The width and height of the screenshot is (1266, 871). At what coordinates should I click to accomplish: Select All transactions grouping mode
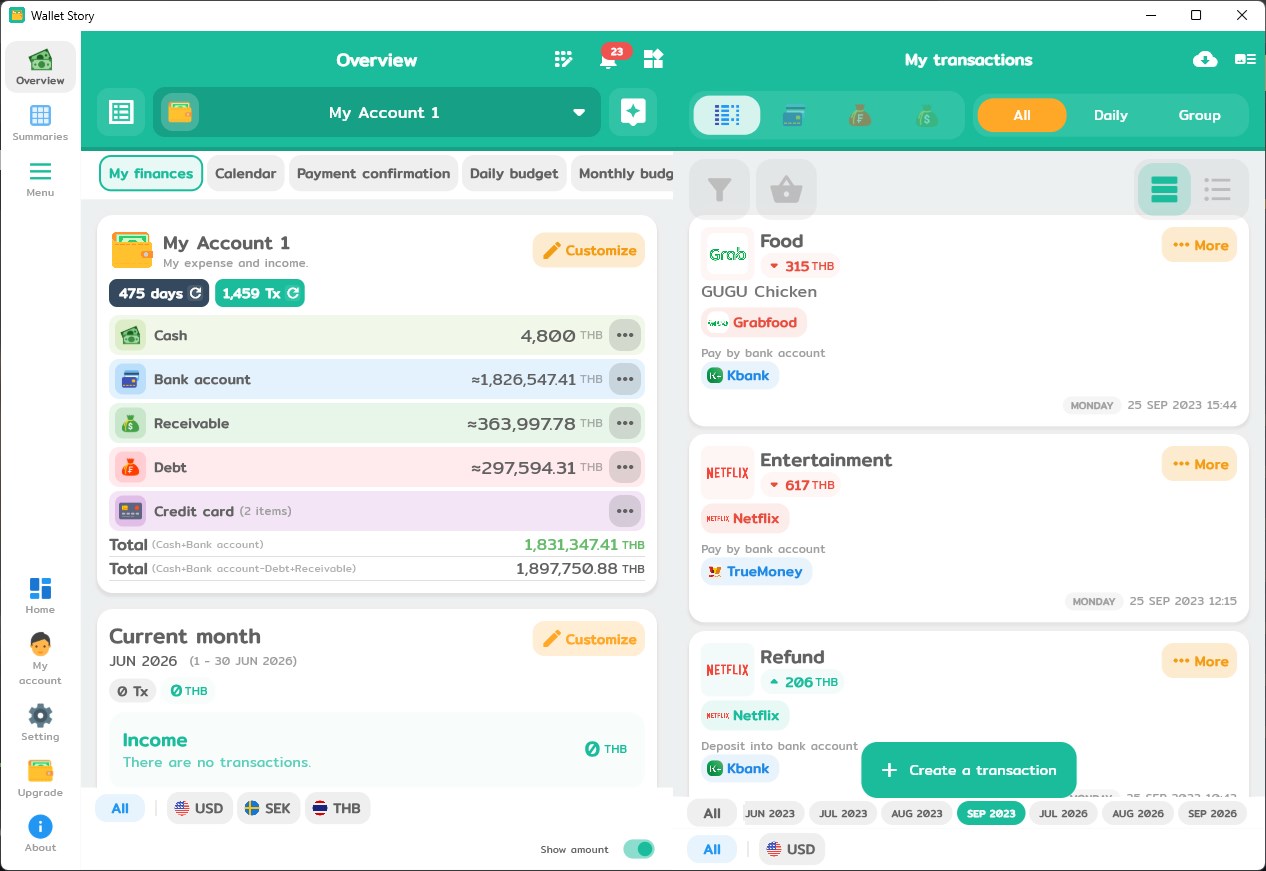1021,115
